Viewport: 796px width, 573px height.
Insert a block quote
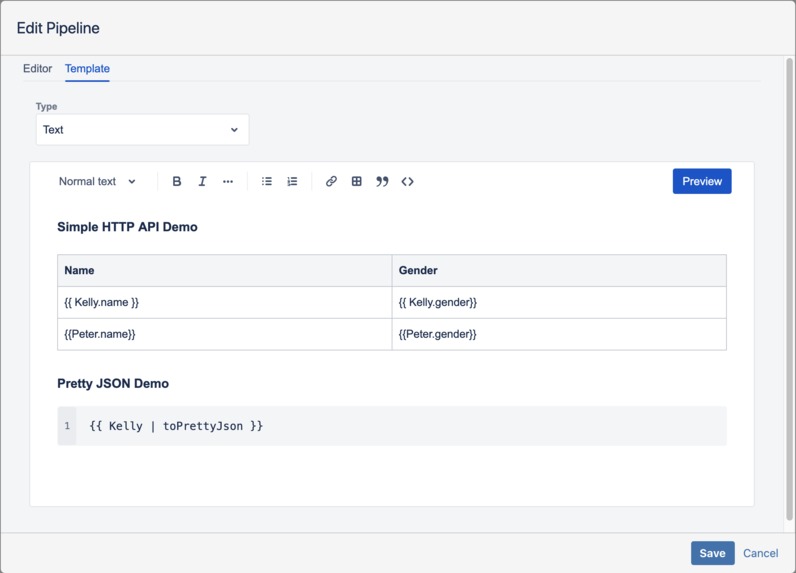tap(382, 181)
